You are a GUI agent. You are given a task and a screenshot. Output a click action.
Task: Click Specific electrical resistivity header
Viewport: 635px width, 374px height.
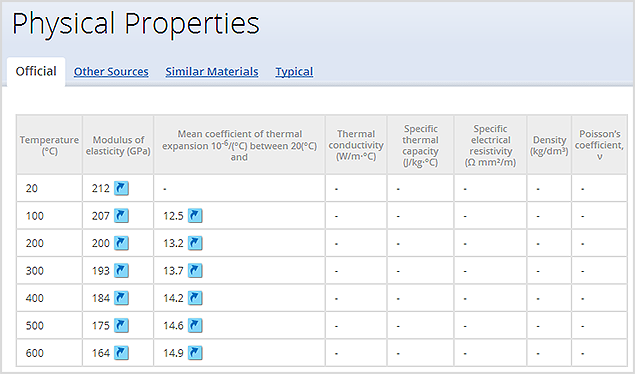[x=490, y=145]
